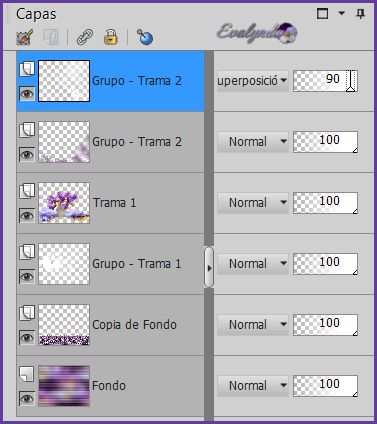This screenshot has height=424, width=377.
Task: Click the lock transparency padlock icon
Action: (x=111, y=37)
